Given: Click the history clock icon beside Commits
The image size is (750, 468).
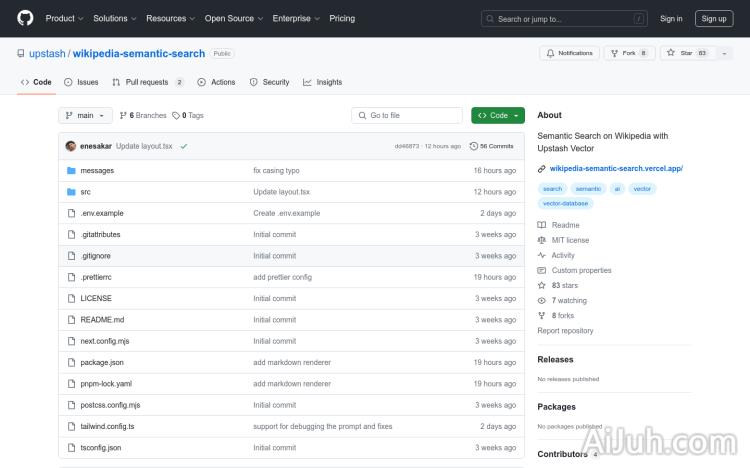Looking at the screenshot, I should click(x=474, y=146).
